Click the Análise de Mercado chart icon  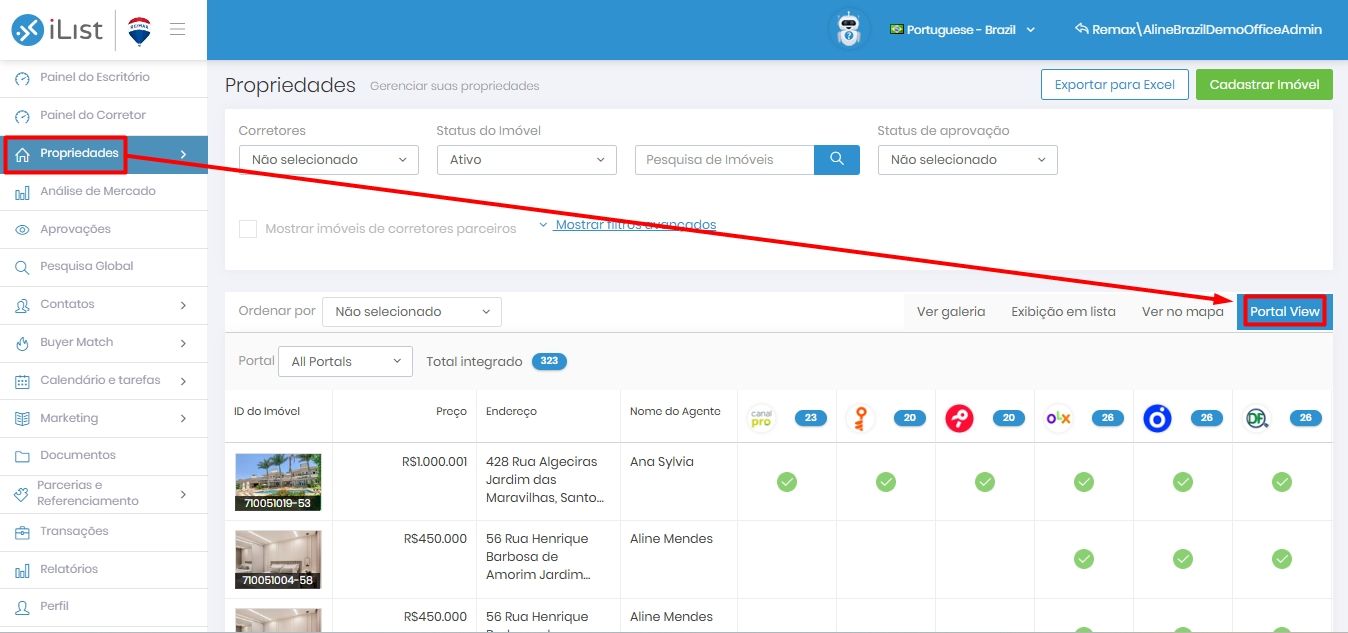tap(22, 192)
